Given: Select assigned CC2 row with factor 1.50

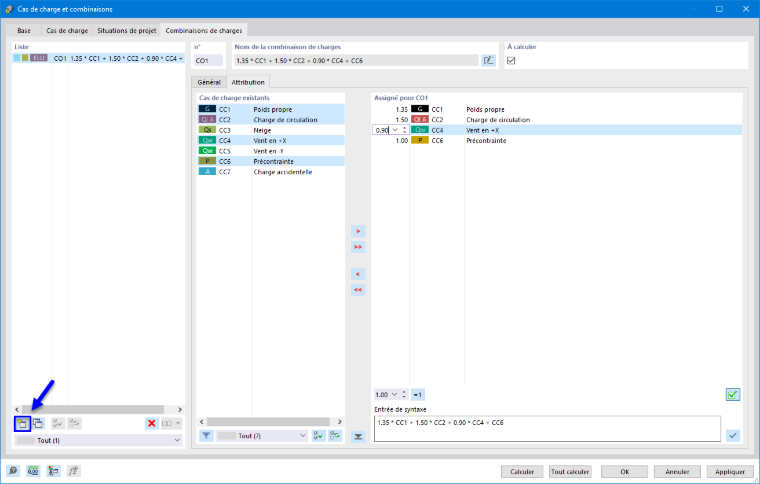Looking at the screenshot, I should [x=557, y=120].
